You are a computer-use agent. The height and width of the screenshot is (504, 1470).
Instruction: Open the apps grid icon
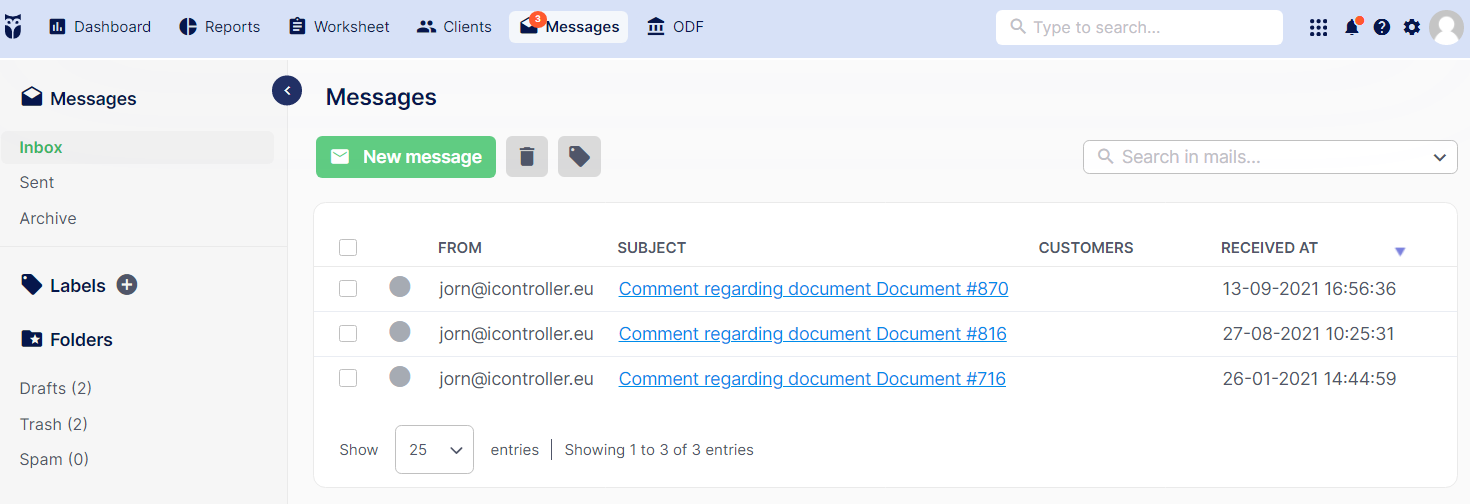1319,27
